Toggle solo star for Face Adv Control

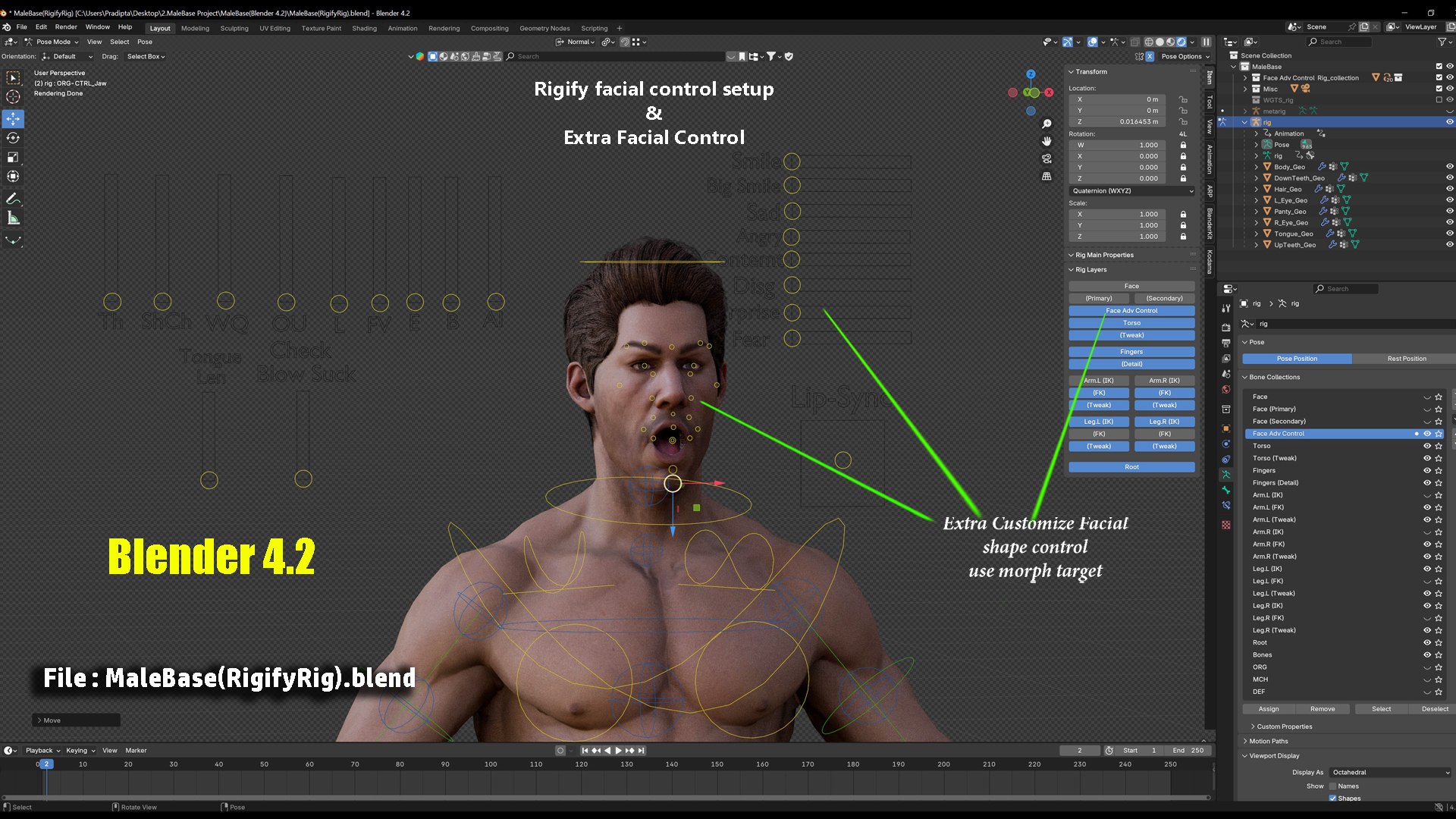point(1439,434)
